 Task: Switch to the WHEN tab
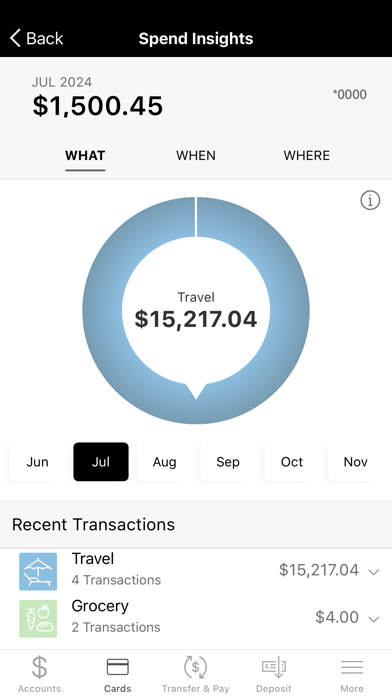(x=196, y=156)
